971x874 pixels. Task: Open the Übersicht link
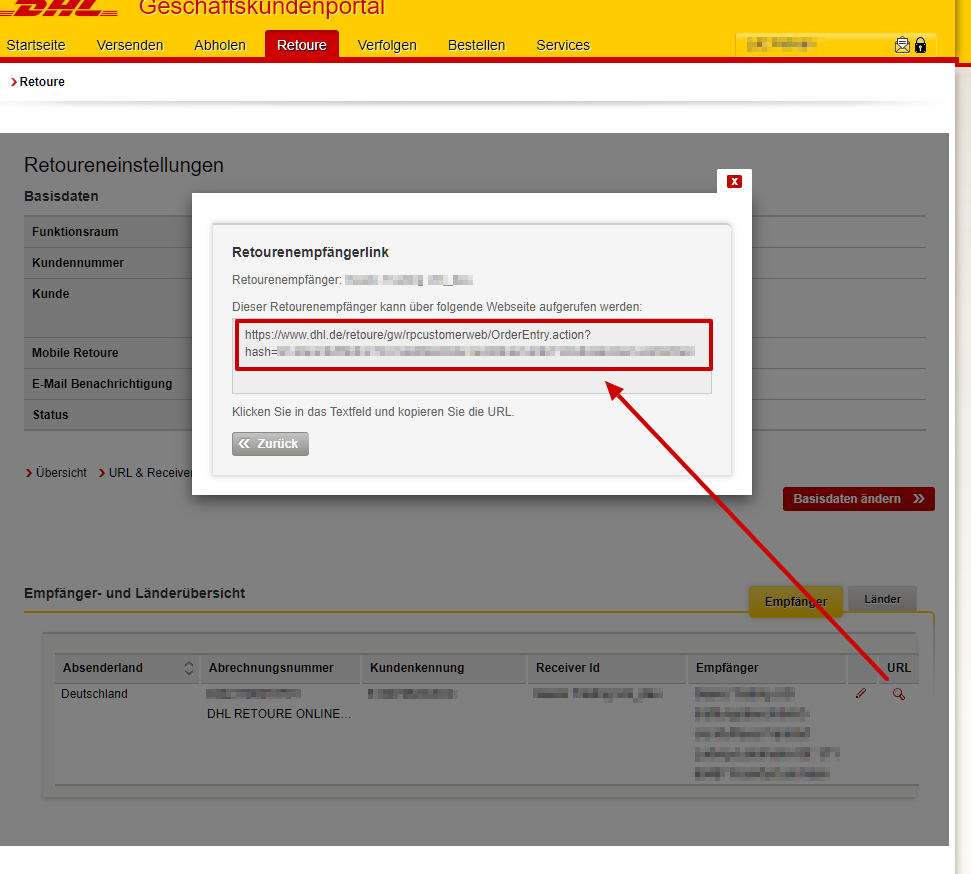click(61, 473)
